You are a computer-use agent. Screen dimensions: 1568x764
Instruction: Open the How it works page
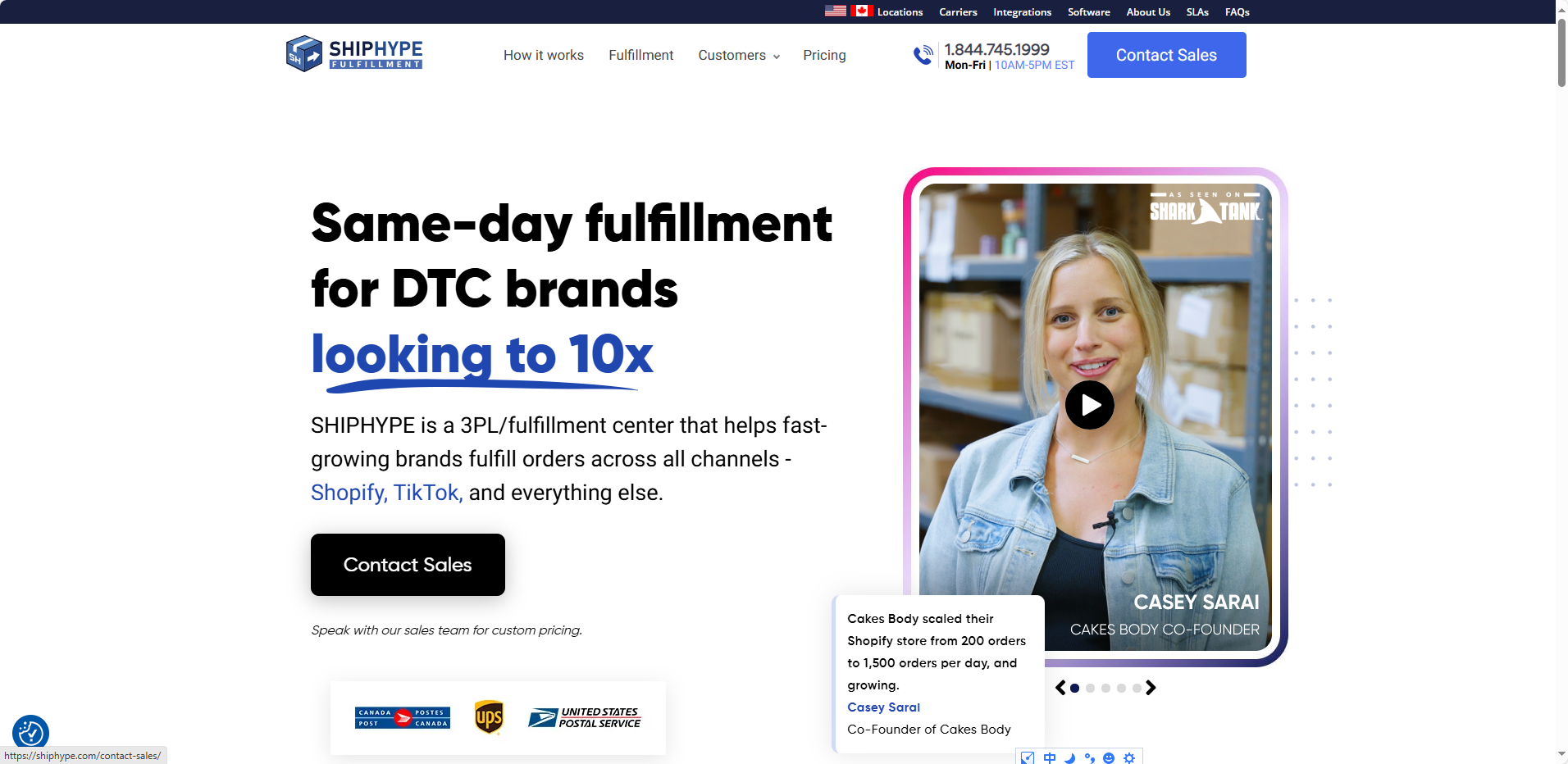point(543,55)
